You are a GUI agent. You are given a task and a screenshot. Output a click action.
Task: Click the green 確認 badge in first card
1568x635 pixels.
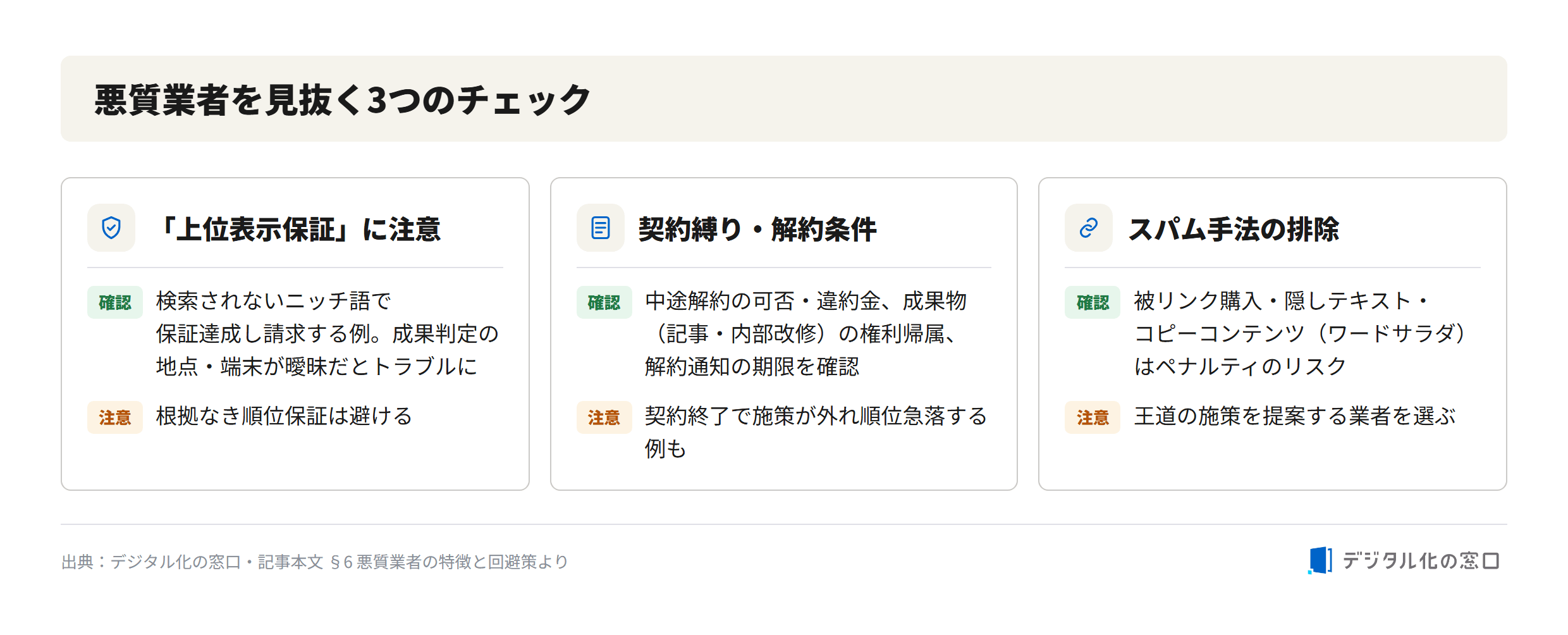[x=115, y=302]
